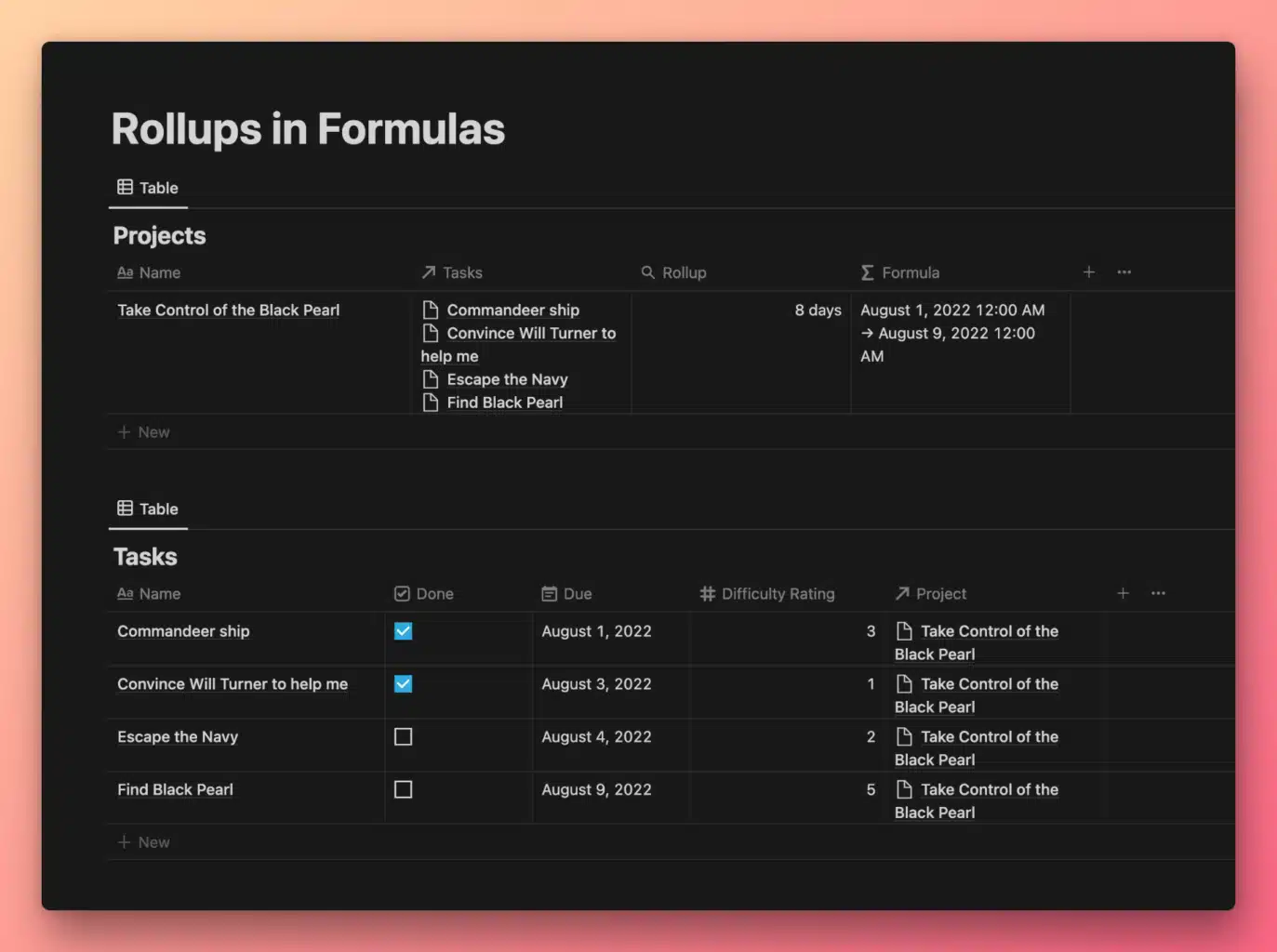
Task: Select the 8 days rollup cell
Action: click(741, 352)
